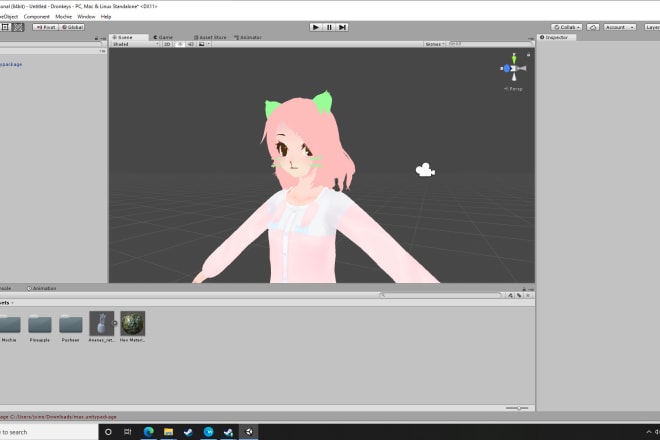
Task: Toggle Persp projection label under gizmo
Action: click(513, 89)
